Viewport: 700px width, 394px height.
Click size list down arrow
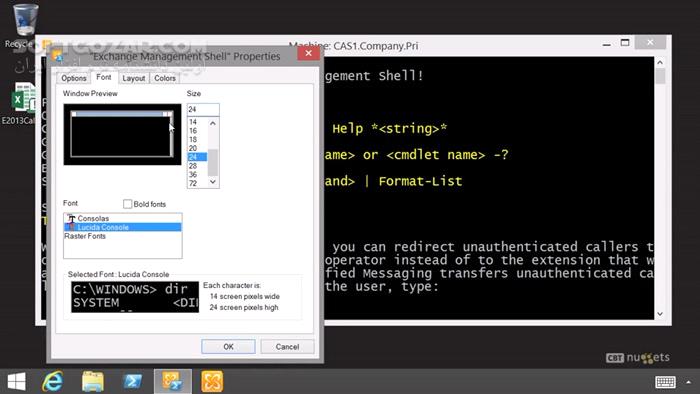(x=213, y=182)
